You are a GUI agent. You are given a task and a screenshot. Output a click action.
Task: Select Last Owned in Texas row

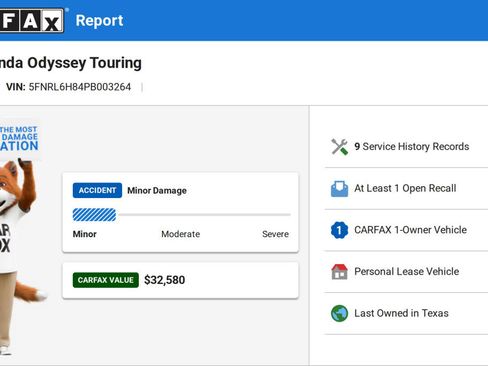pos(406,313)
